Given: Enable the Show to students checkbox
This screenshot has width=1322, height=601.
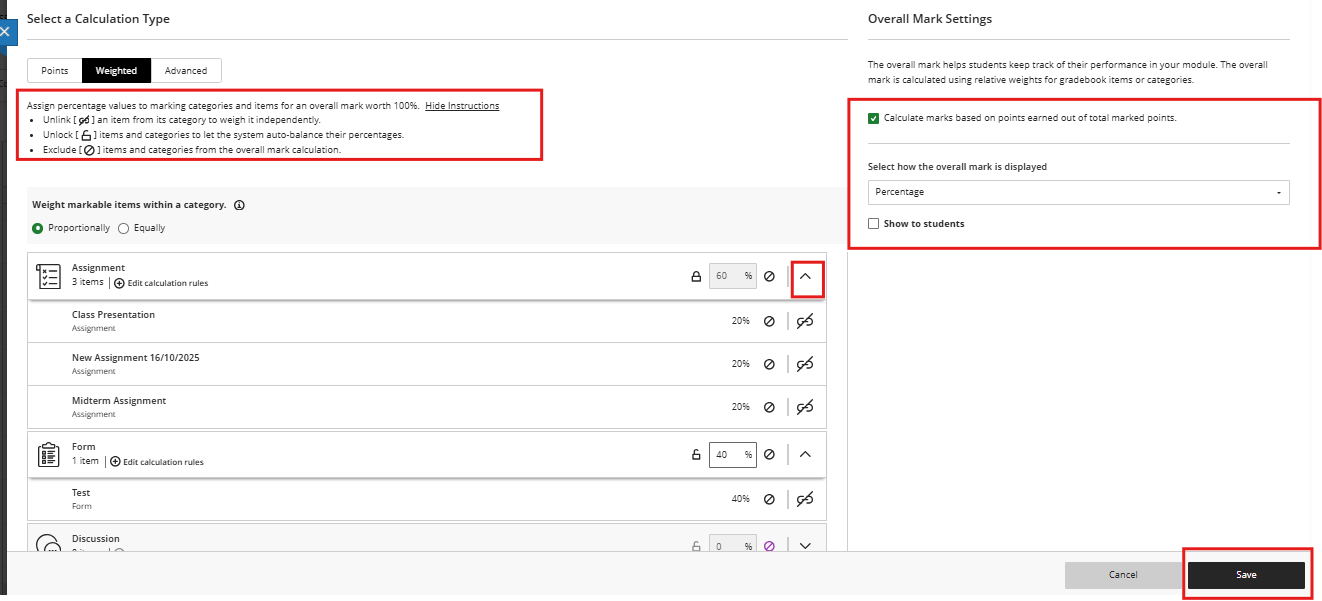Looking at the screenshot, I should [874, 224].
